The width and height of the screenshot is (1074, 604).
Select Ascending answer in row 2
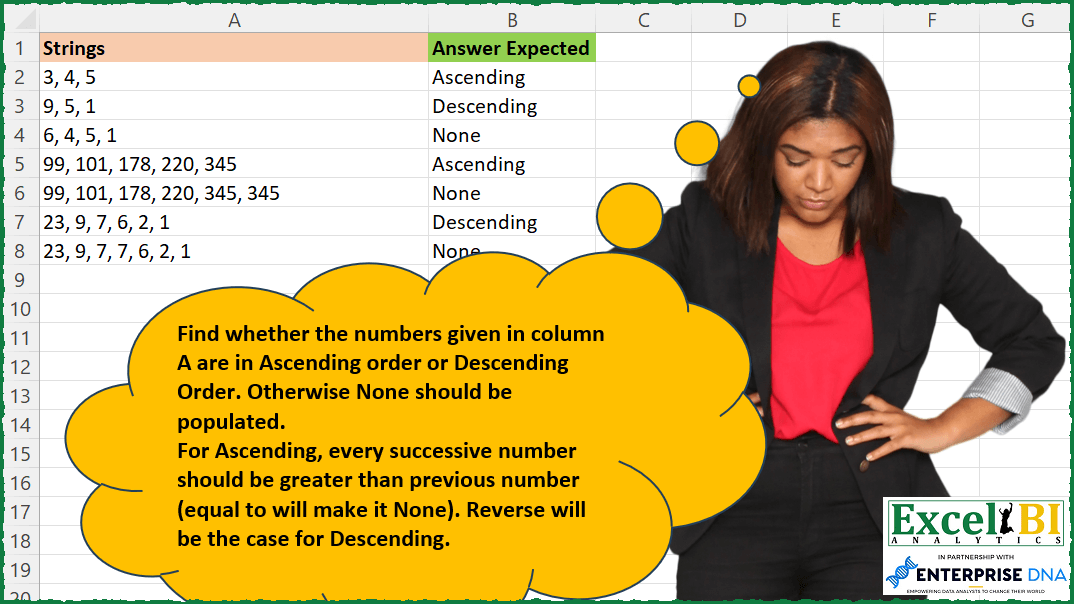point(512,77)
